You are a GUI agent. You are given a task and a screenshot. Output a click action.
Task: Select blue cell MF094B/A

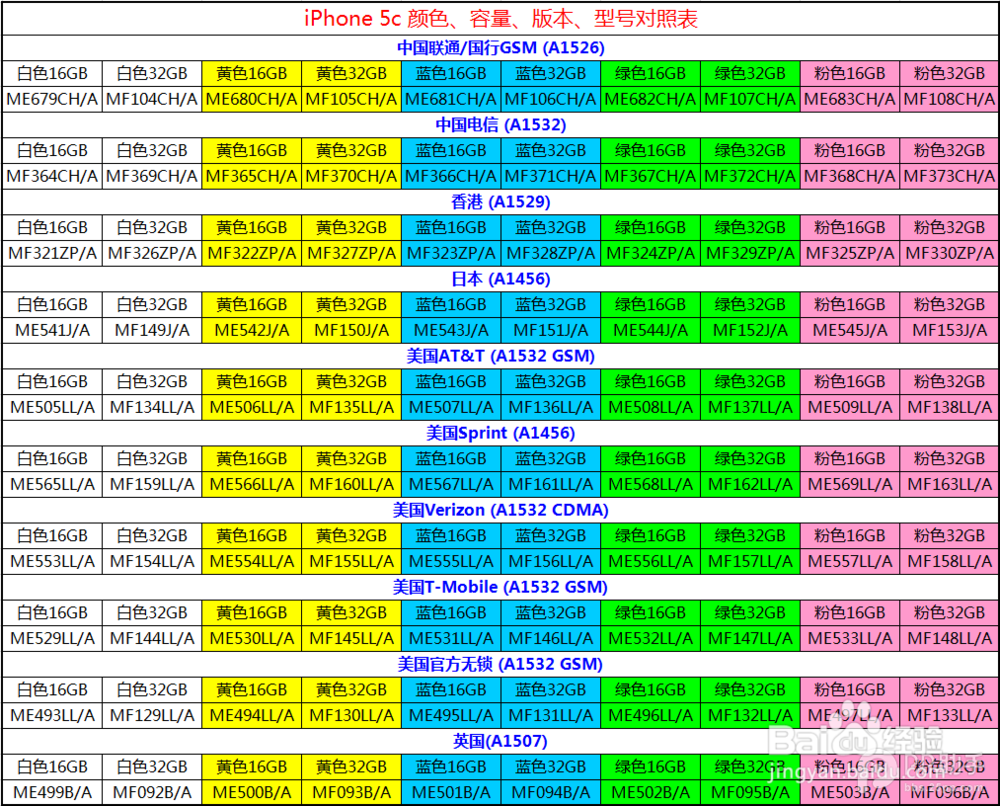[550, 793]
